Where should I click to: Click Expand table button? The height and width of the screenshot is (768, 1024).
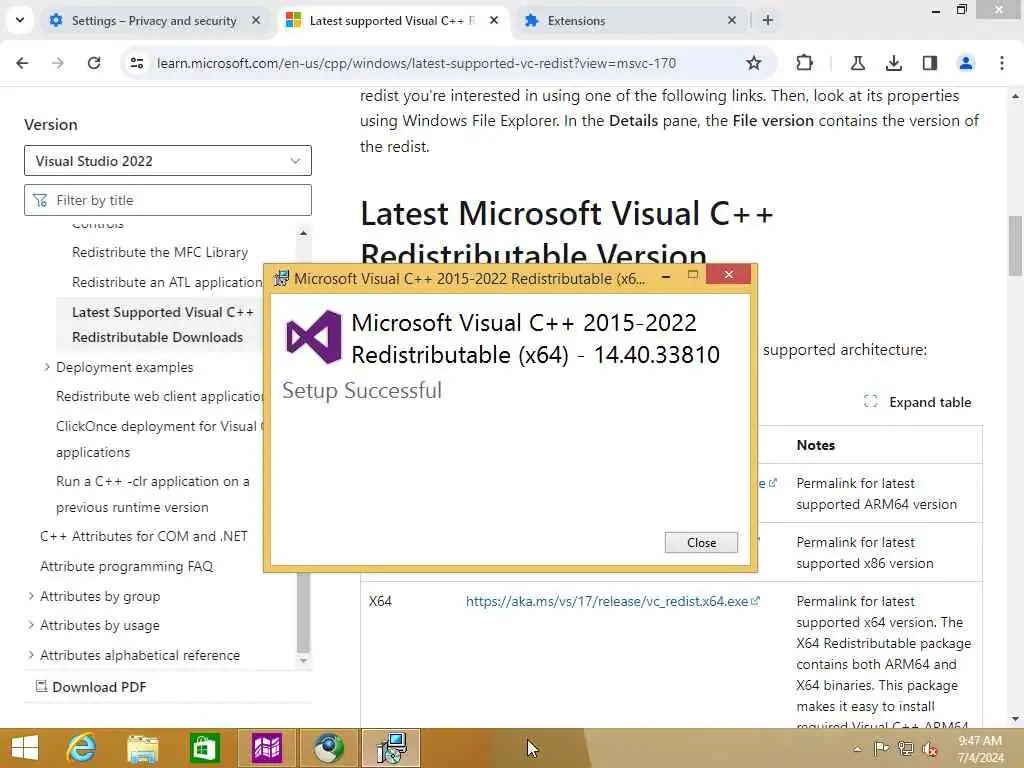point(918,402)
